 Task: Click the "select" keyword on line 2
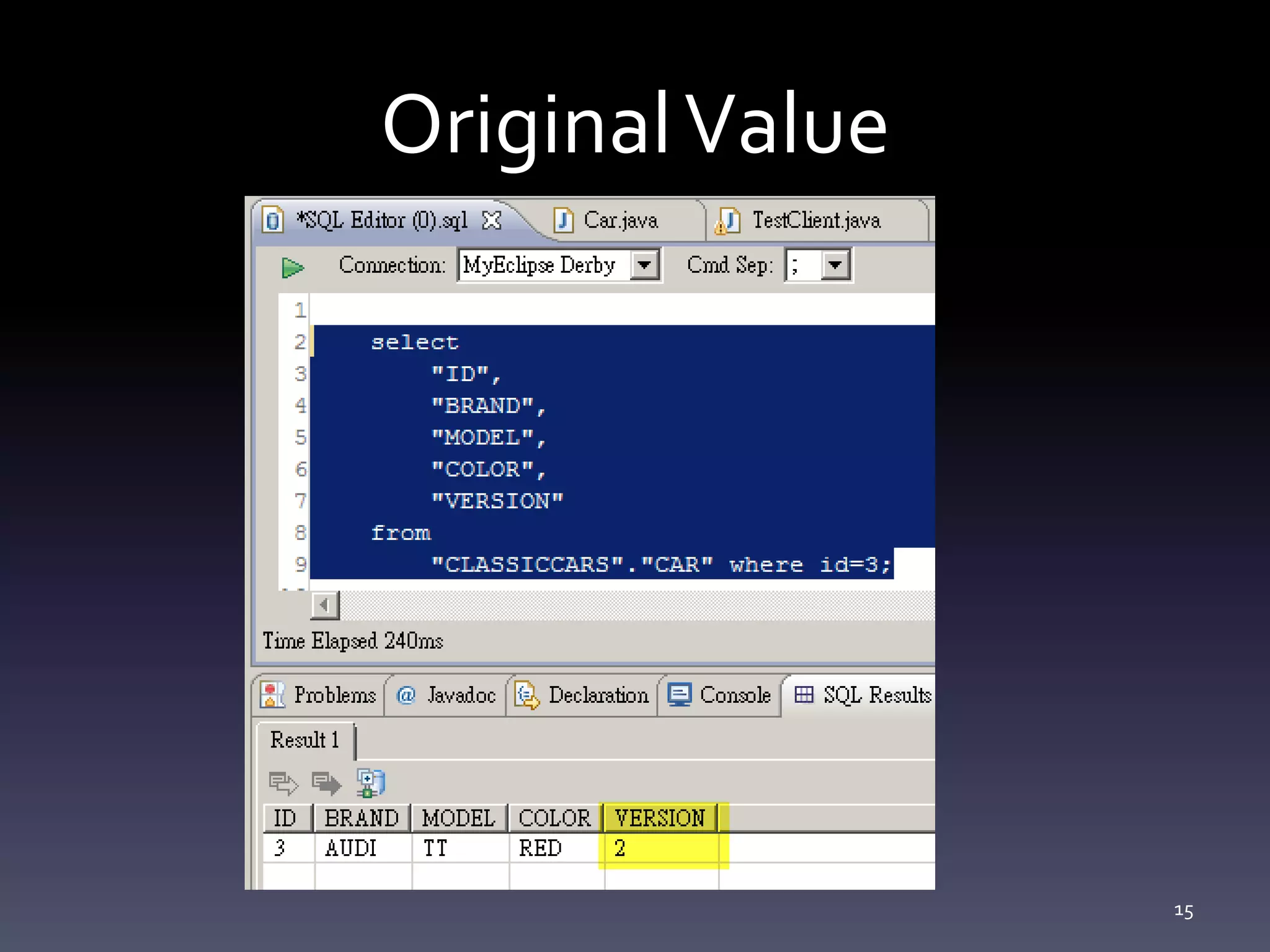[x=414, y=342]
